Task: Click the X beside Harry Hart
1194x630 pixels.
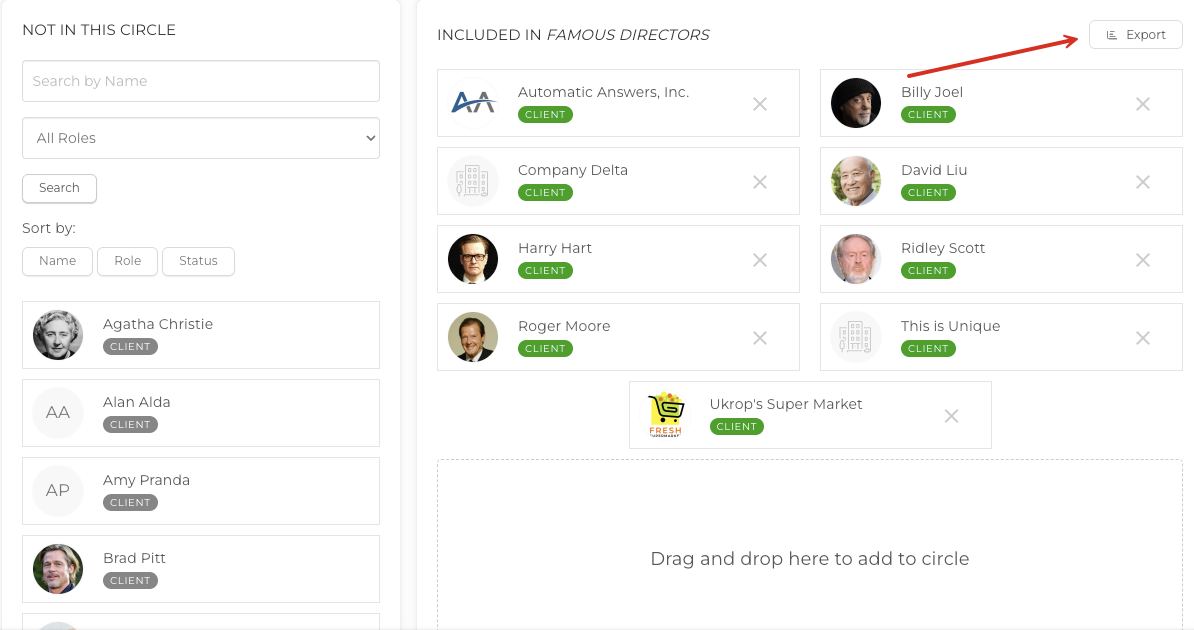Action: point(760,260)
